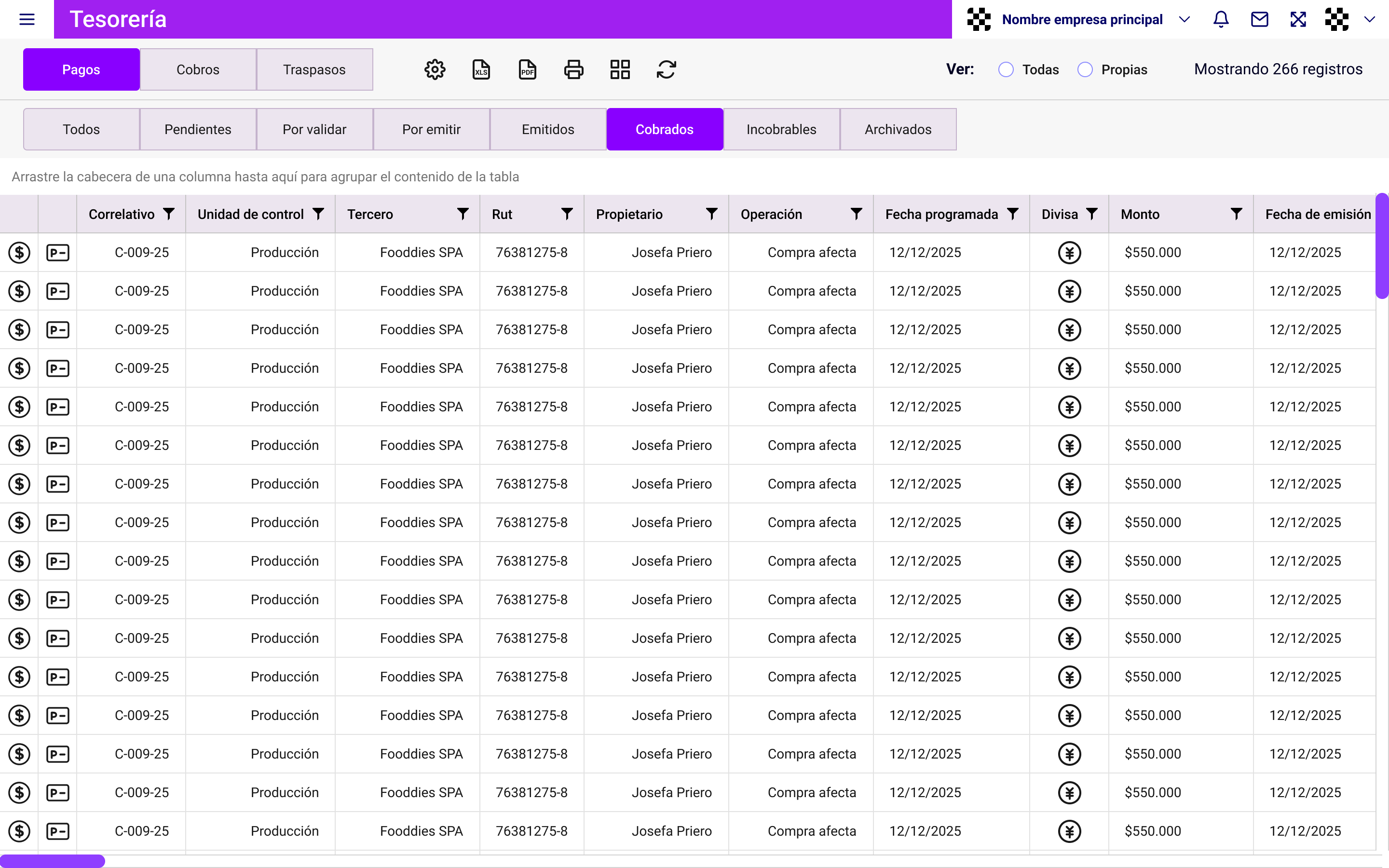Open mail messages icon
Viewport: 1389px width, 868px height.
[x=1259, y=19]
